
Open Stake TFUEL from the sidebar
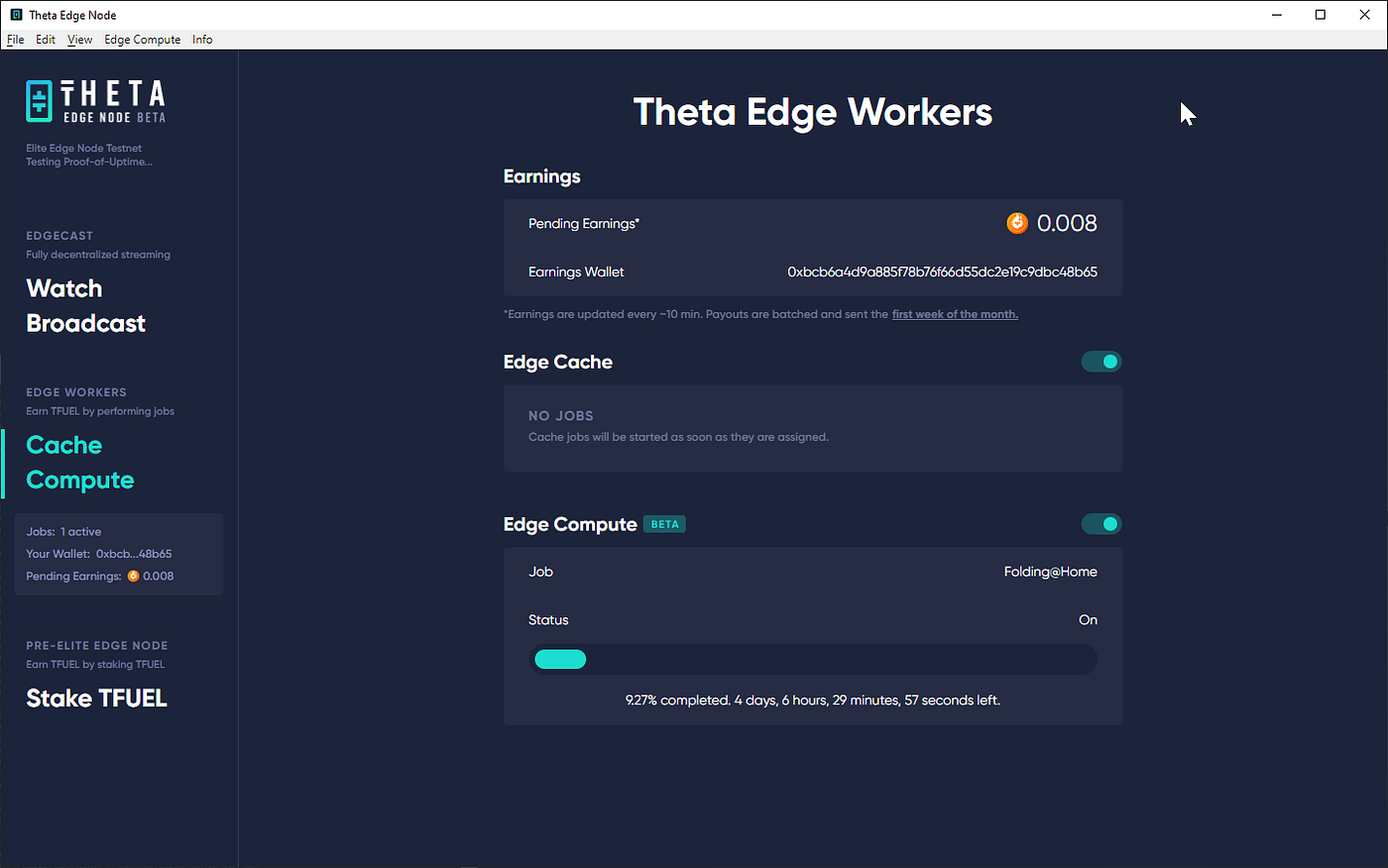coord(96,698)
